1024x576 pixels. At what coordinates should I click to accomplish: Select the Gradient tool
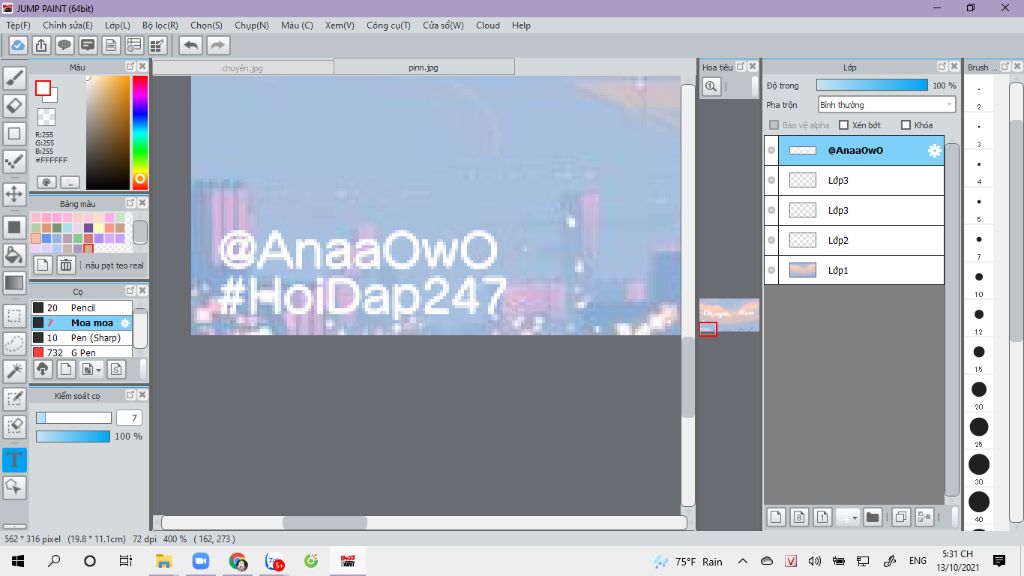[x=14, y=283]
